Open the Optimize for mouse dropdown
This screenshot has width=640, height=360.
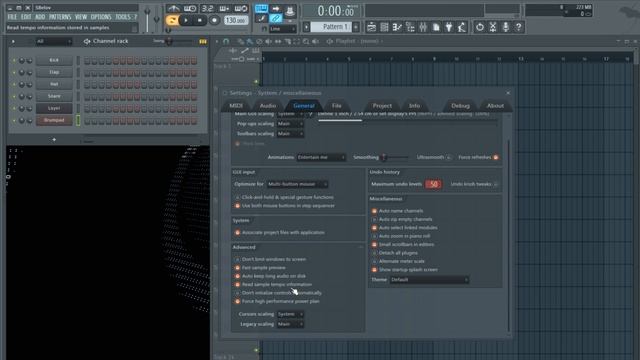[297, 184]
